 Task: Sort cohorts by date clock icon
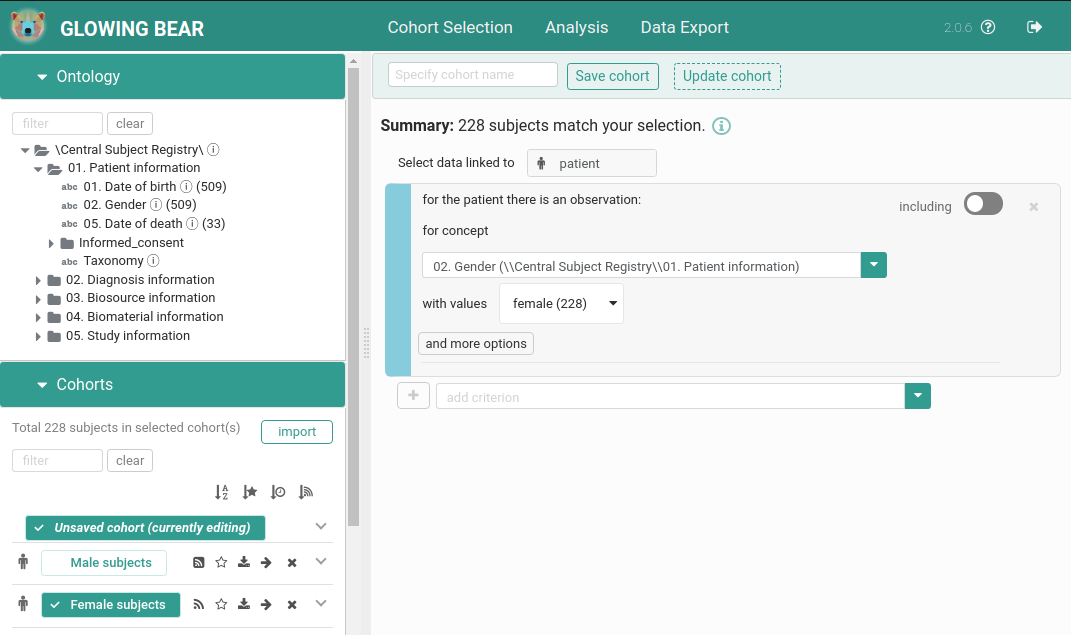click(x=277, y=492)
